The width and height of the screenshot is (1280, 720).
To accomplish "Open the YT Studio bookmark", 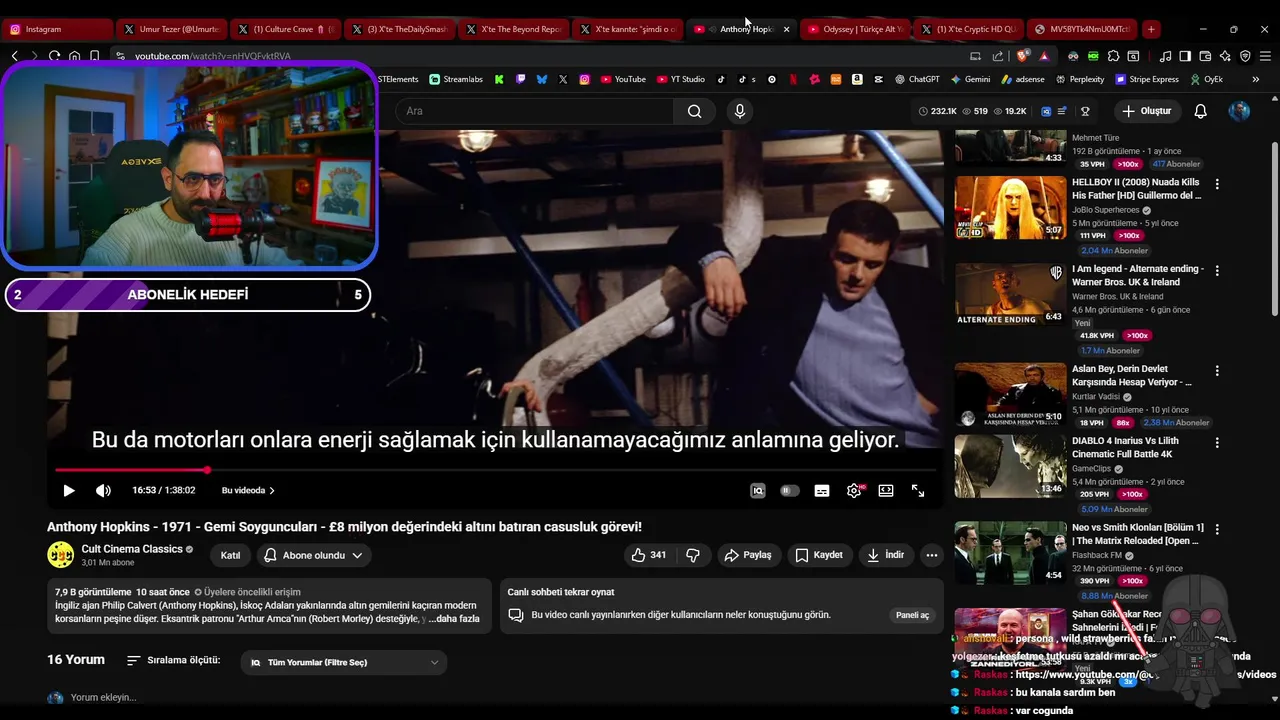I will click(681, 79).
